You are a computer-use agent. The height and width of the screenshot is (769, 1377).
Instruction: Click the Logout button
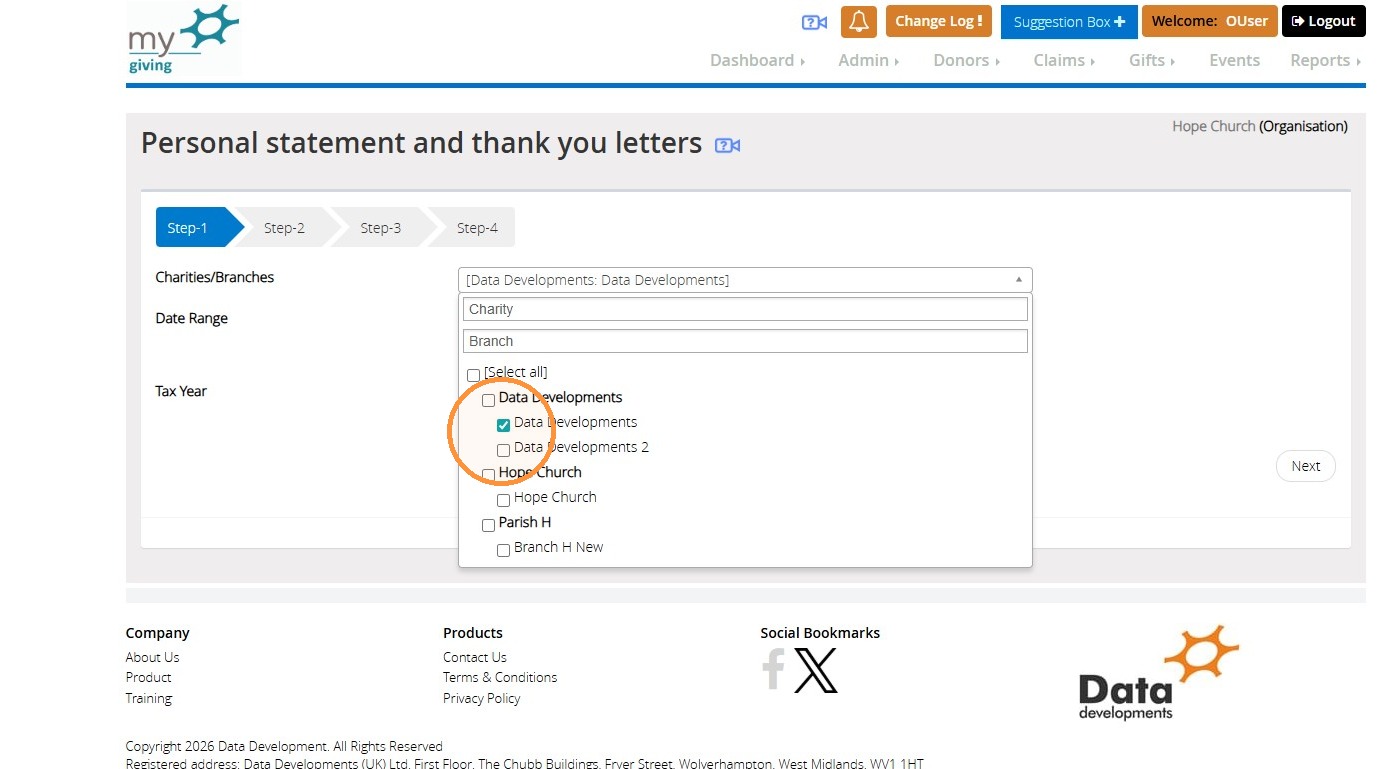pos(1323,21)
